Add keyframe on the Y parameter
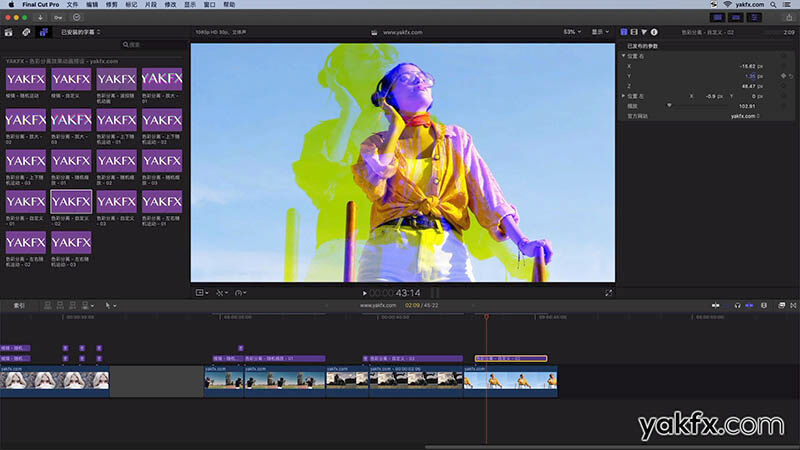Viewport: 800px width, 450px height. pos(783,76)
